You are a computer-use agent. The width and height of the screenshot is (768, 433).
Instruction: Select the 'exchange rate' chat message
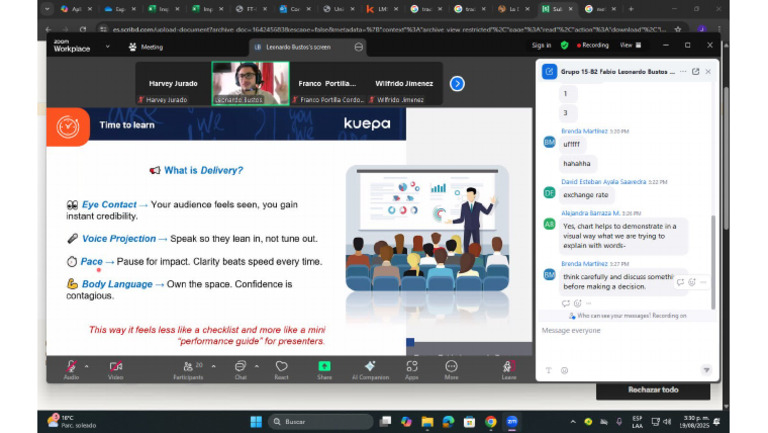point(585,195)
